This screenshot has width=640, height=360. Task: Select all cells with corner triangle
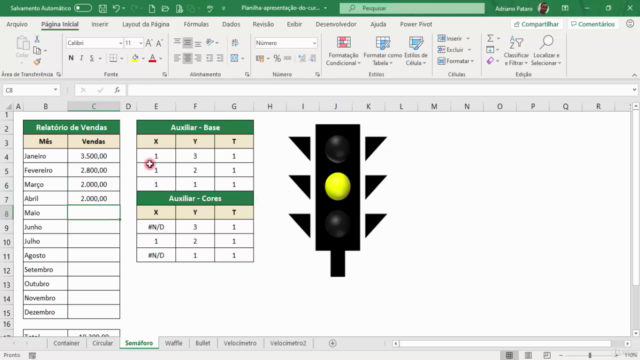8,107
